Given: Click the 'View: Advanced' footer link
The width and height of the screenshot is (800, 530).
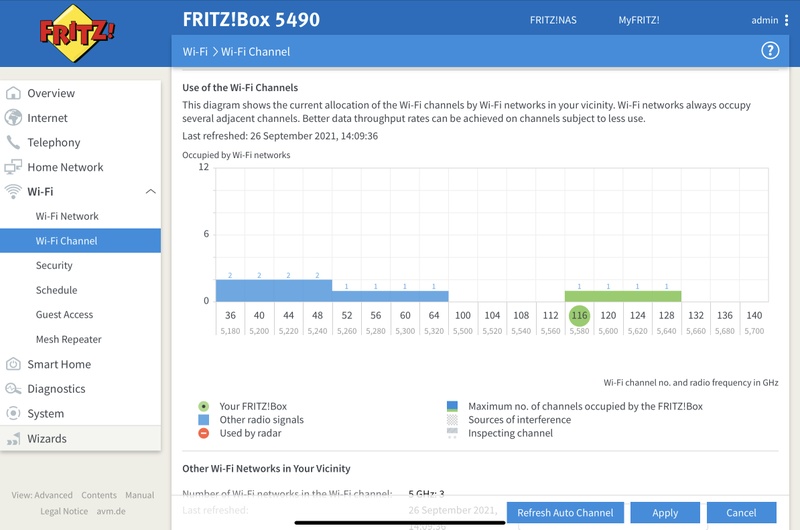Looking at the screenshot, I should [x=42, y=495].
